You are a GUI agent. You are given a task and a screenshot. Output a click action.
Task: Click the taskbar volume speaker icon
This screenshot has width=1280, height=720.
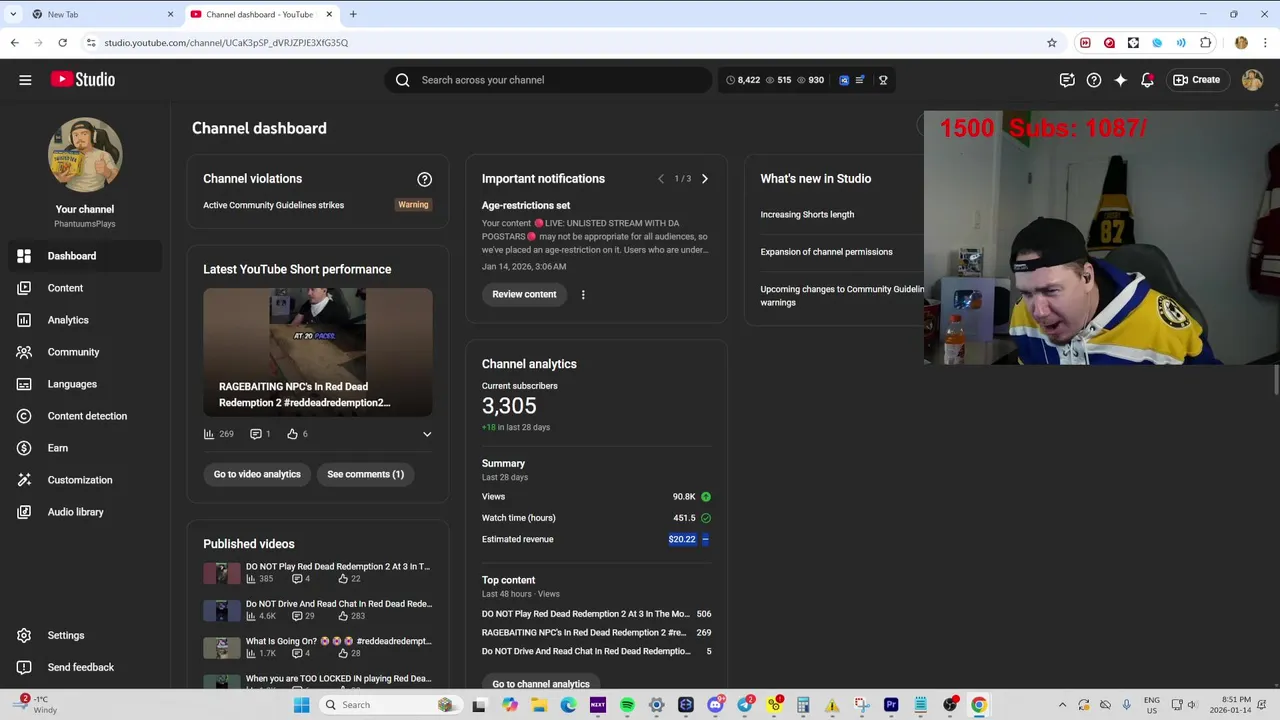[1191, 705]
